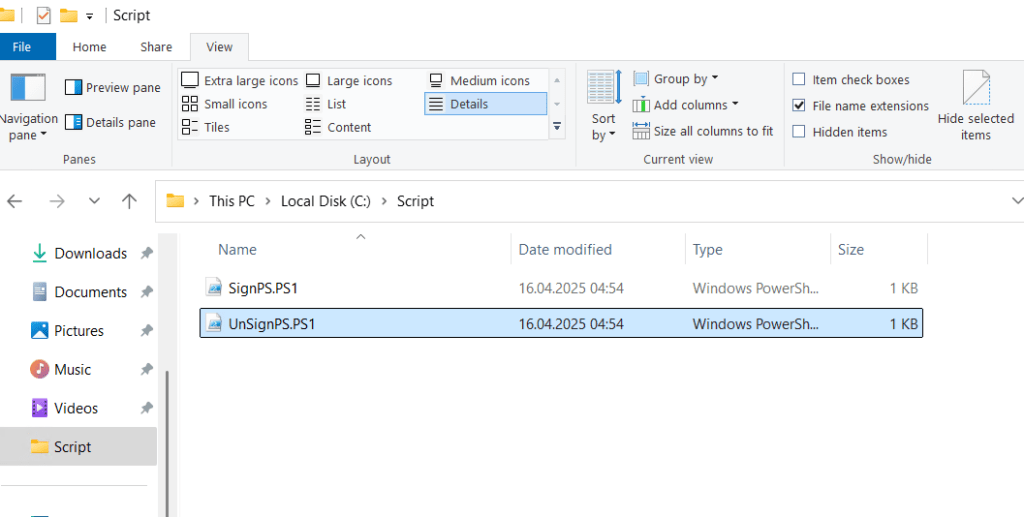The height and width of the screenshot is (517, 1024).
Task: Click Hide selected items icon
Action: click(976, 89)
